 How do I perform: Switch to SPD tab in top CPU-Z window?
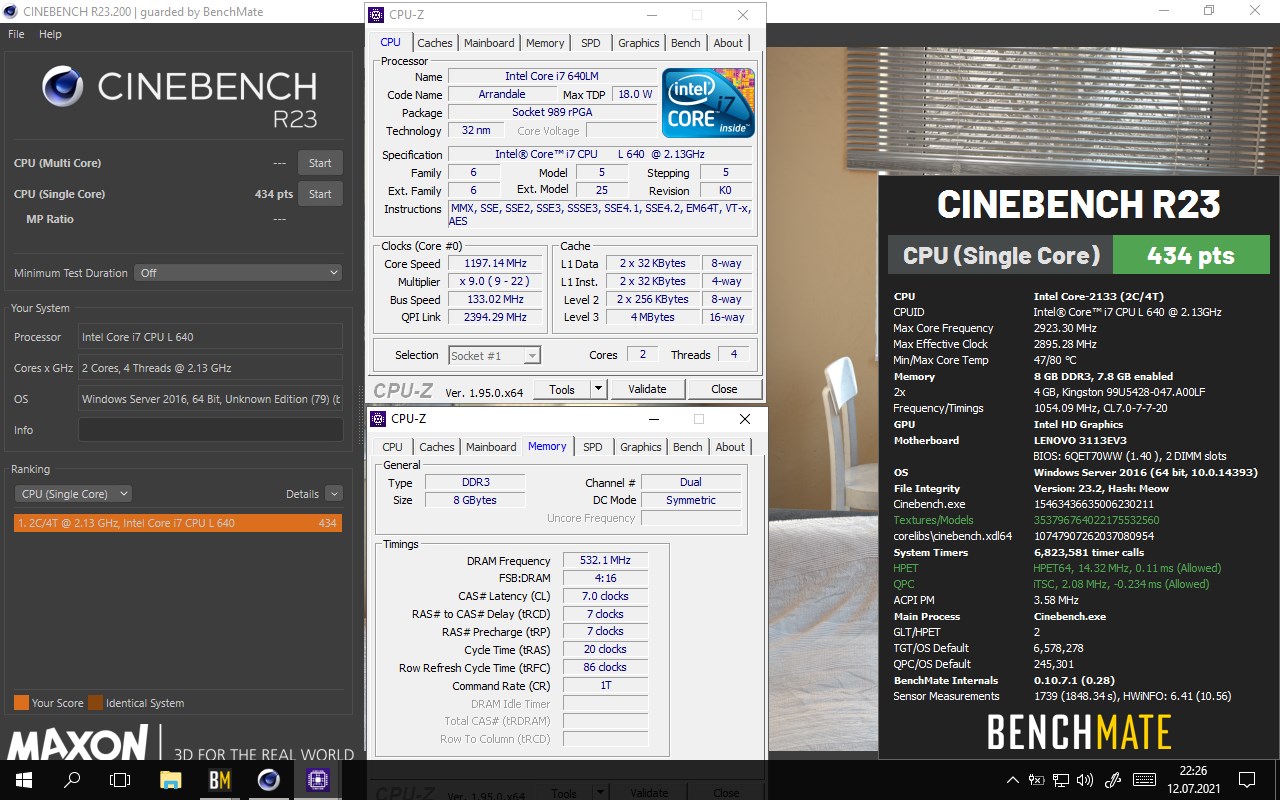(x=591, y=43)
